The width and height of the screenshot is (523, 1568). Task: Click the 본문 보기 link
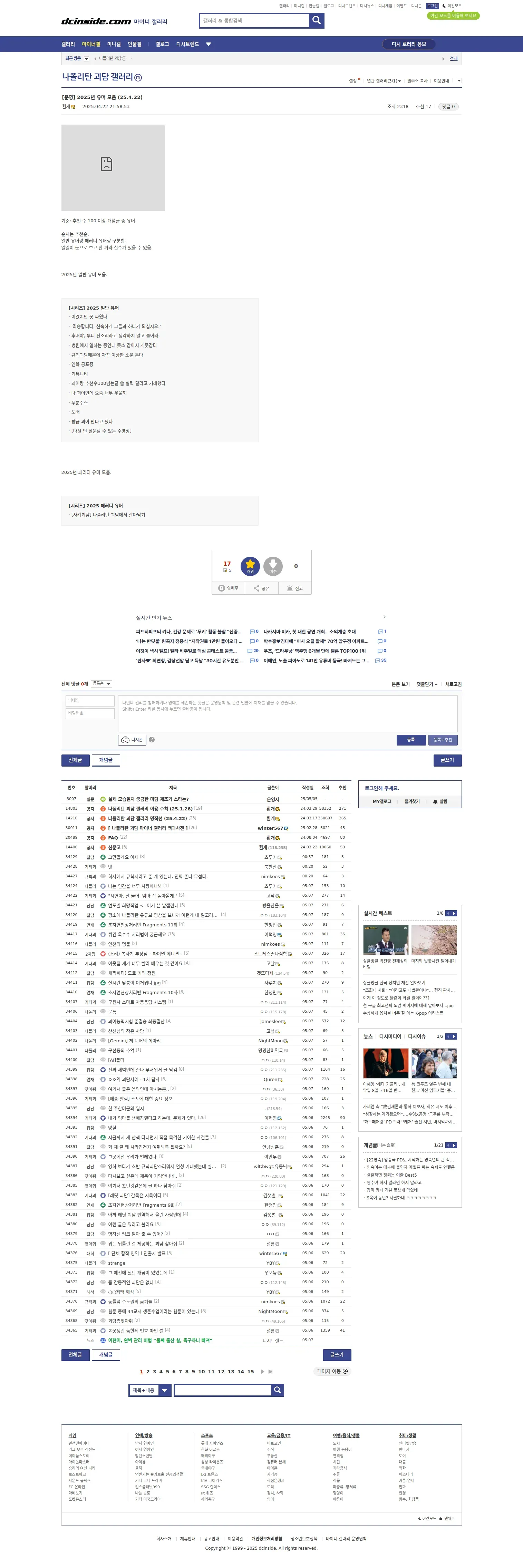pos(401,684)
